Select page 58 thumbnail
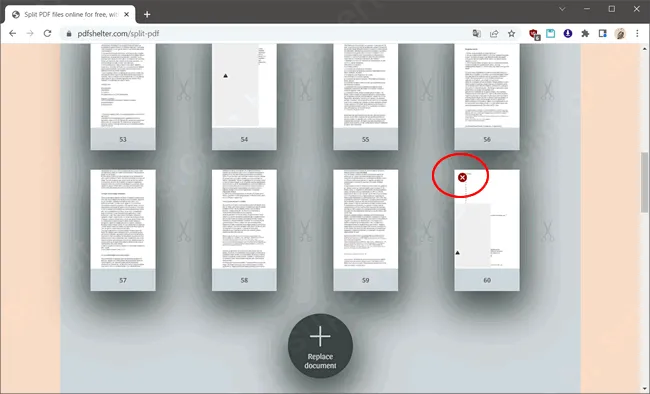The image size is (650, 394). (244, 230)
